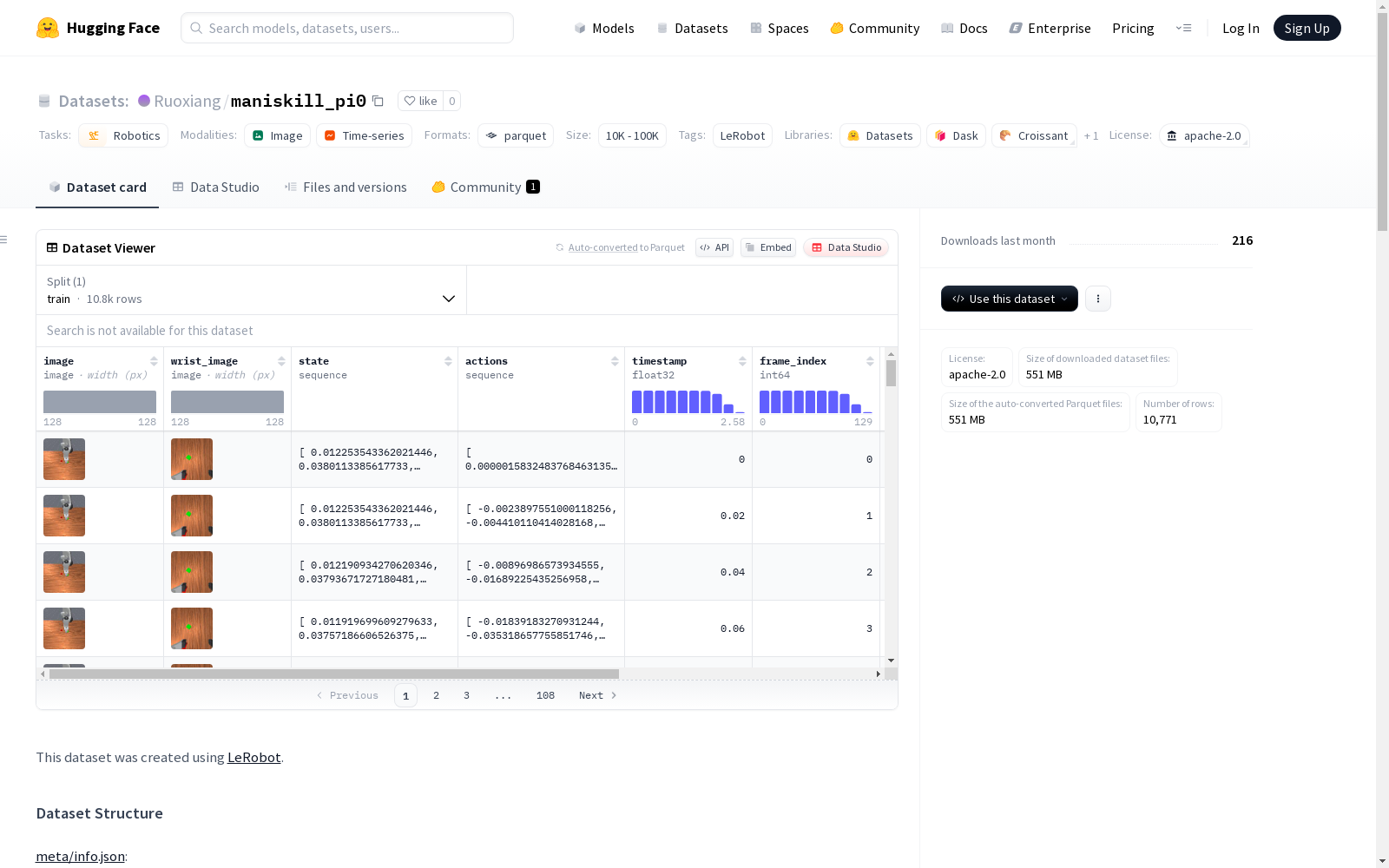The height and width of the screenshot is (868, 1389).
Task: Expand the Croissant library dropdown
Action: click(x=1035, y=135)
